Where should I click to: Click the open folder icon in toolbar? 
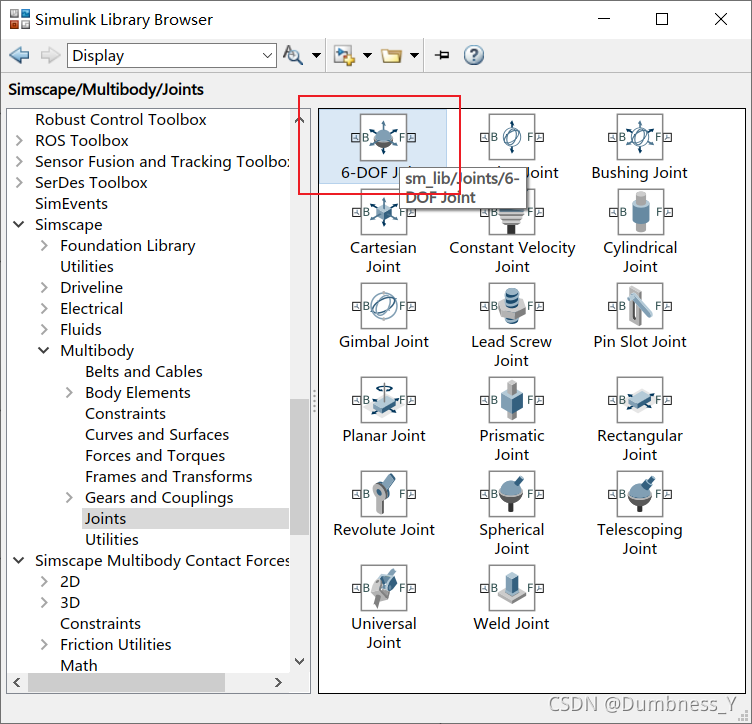pyautogui.click(x=391, y=56)
